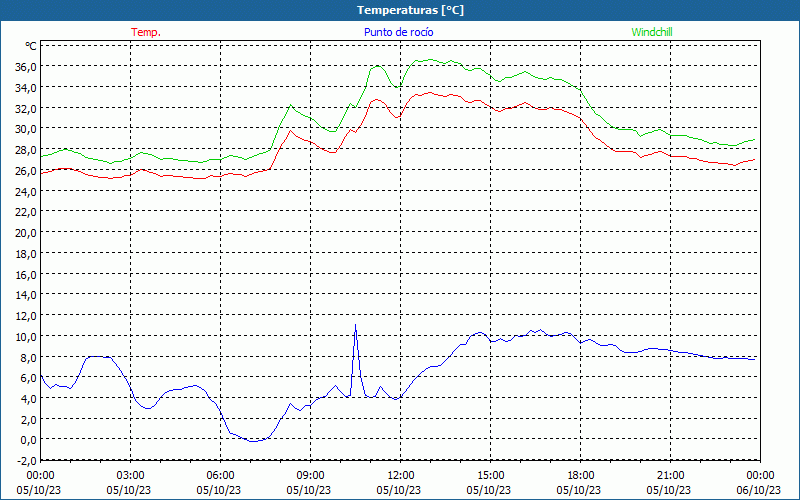Click the Temperaturas [°C] chart title
The height and width of the screenshot is (500, 800).
click(x=410, y=10)
